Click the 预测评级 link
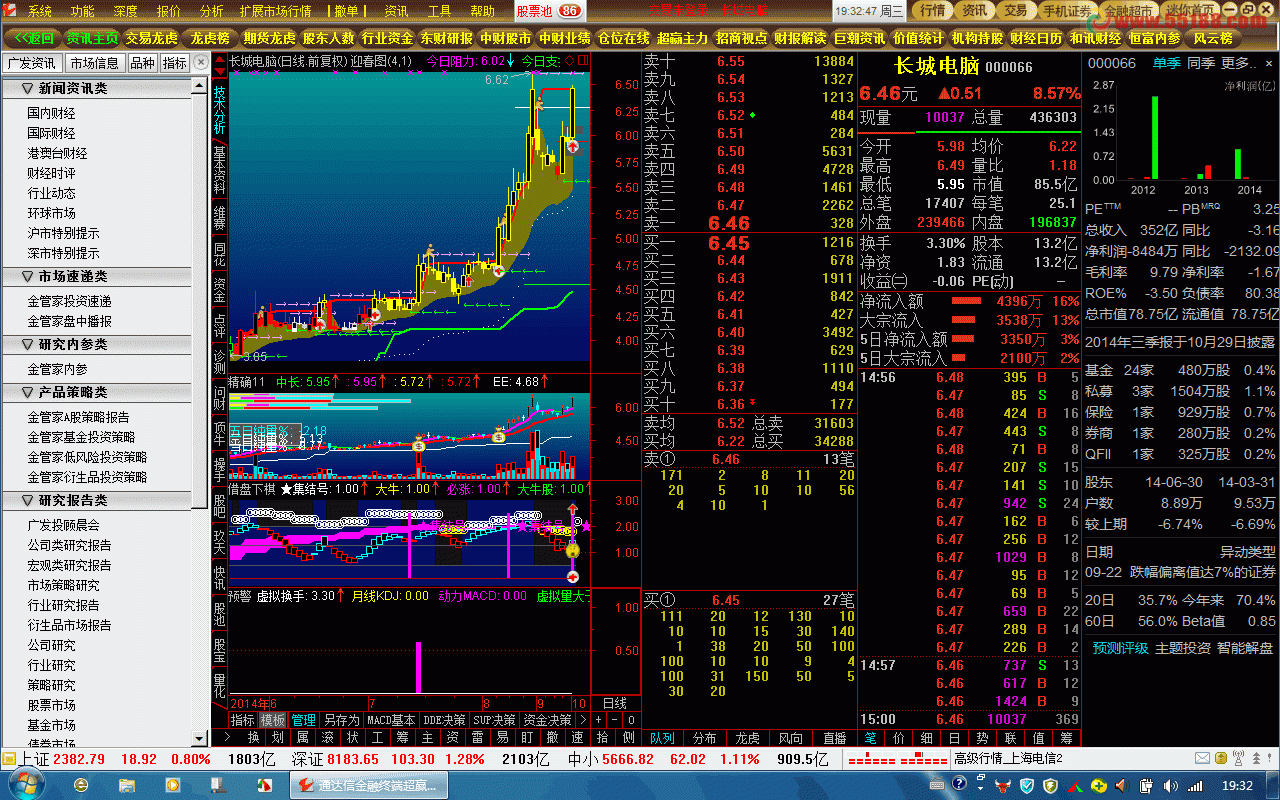This screenshot has width=1280, height=800. (x=1120, y=648)
